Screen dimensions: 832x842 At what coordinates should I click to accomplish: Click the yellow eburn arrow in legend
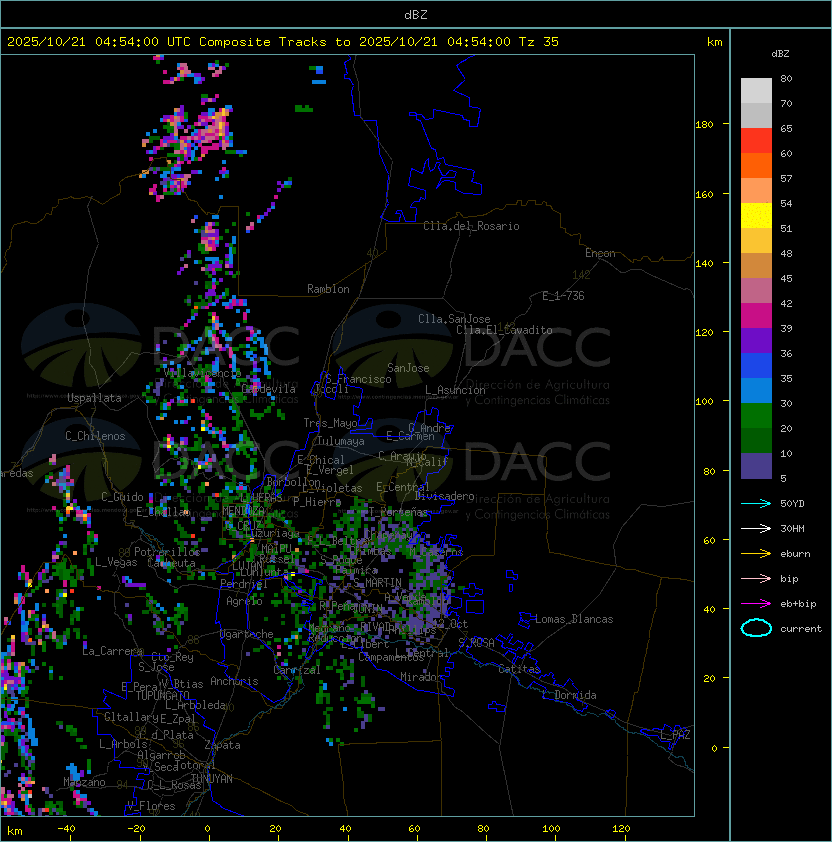[756, 554]
